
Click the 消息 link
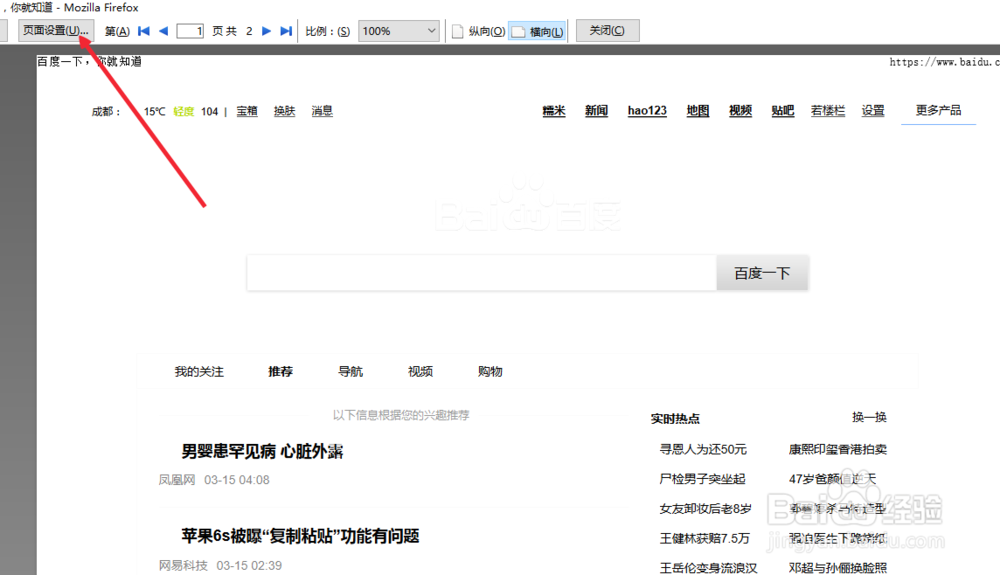pyautogui.click(x=322, y=111)
